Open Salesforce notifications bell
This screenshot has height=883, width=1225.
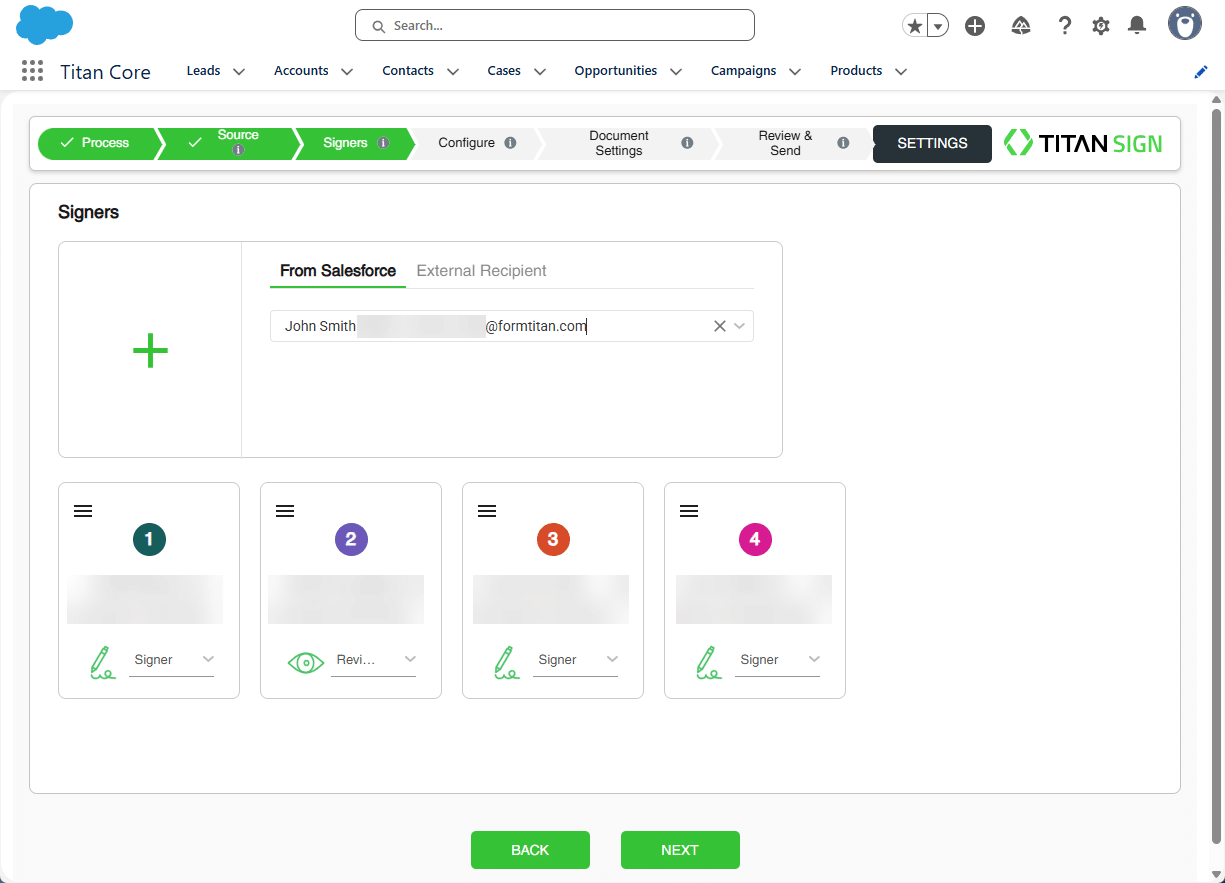click(x=1137, y=25)
